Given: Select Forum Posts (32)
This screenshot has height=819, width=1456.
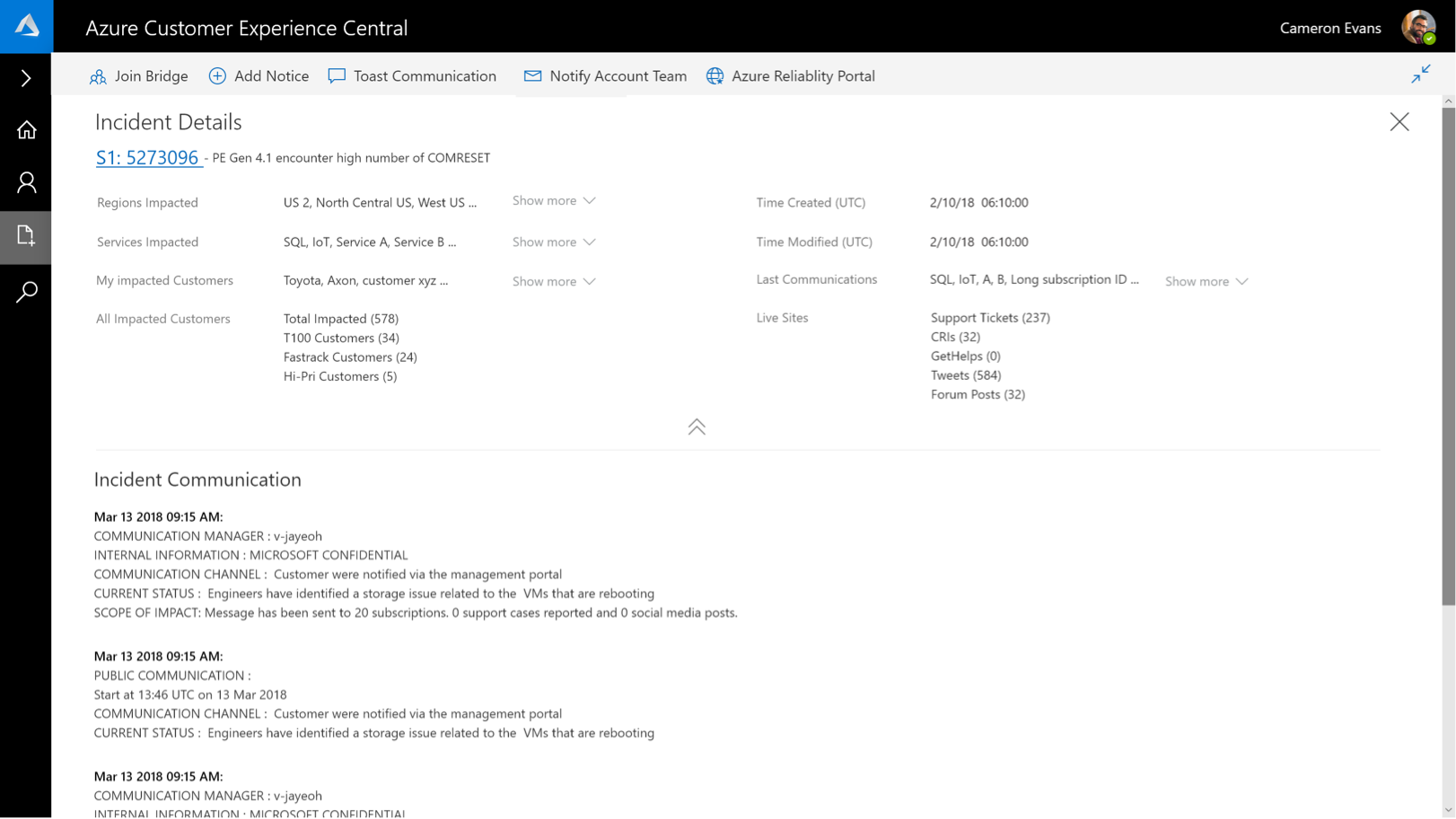Looking at the screenshot, I should 978,394.
